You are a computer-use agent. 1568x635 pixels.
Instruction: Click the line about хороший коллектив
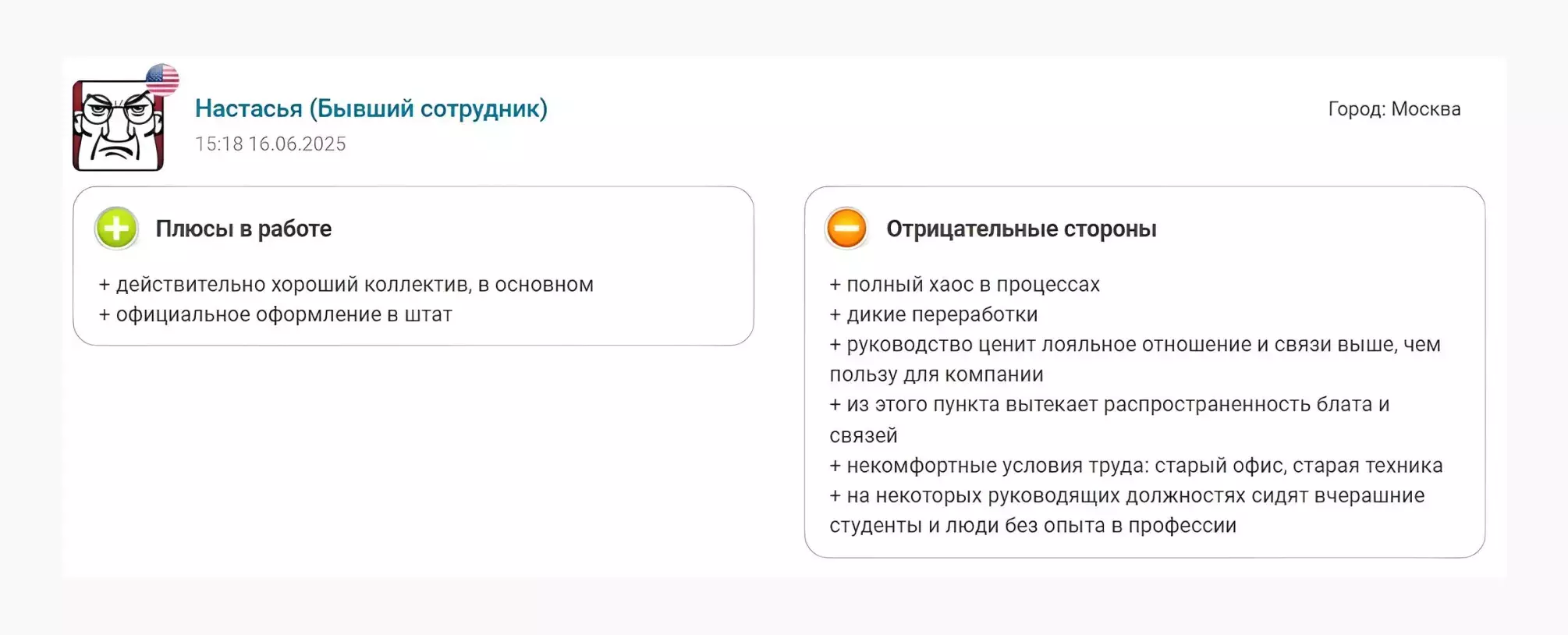click(x=346, y=285)
